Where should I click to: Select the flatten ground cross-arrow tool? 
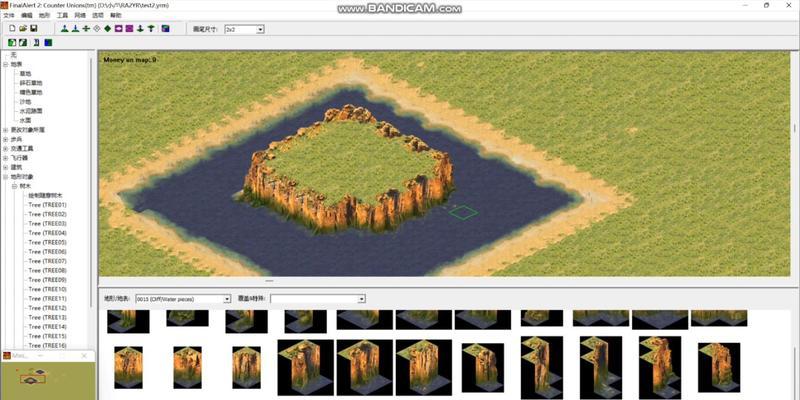(x=86, y=29)
